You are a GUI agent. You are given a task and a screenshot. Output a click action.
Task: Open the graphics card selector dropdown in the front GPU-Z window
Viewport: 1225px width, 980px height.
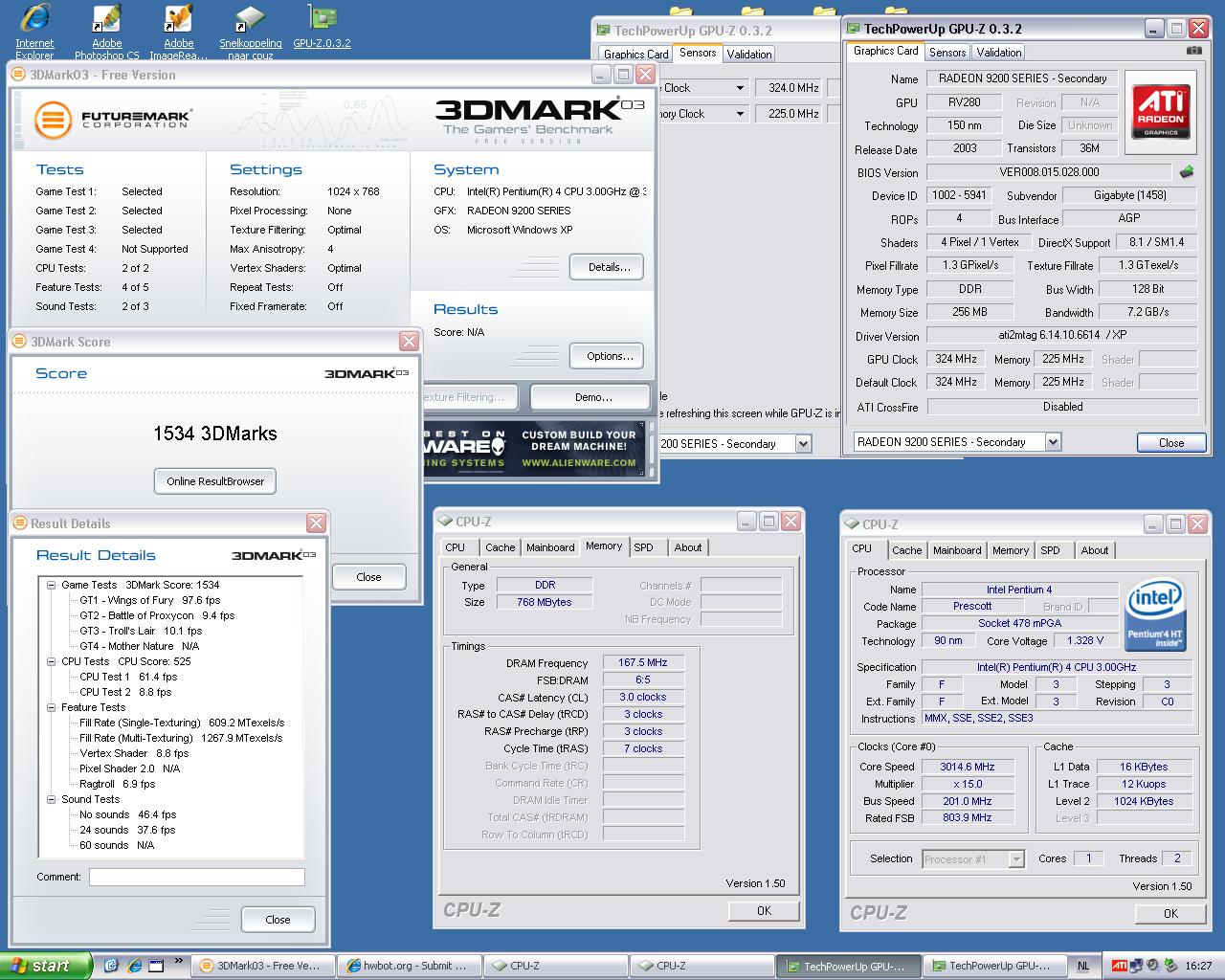(1053, 442)
